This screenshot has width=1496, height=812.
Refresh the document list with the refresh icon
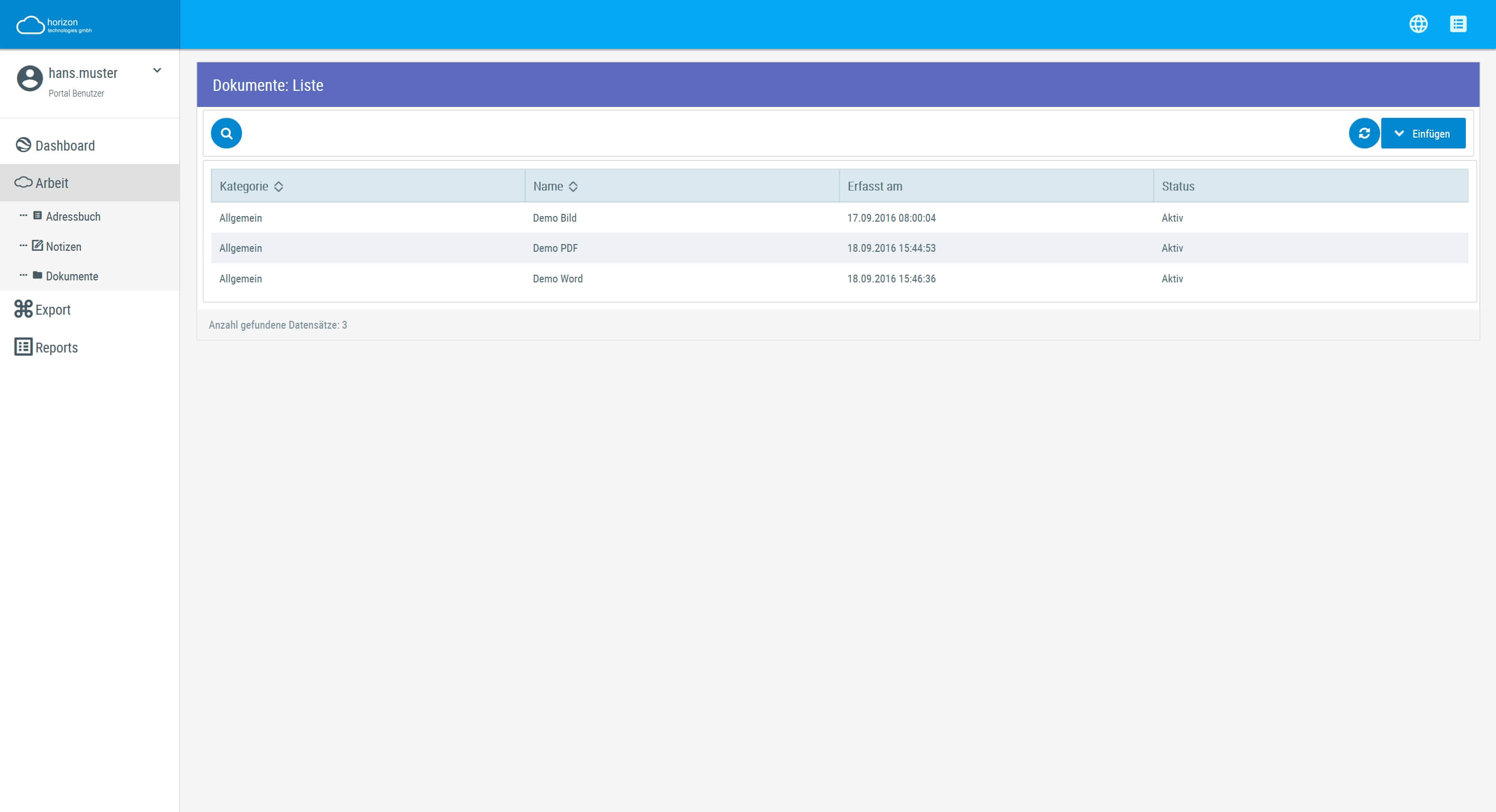[x=1364, y=133]
